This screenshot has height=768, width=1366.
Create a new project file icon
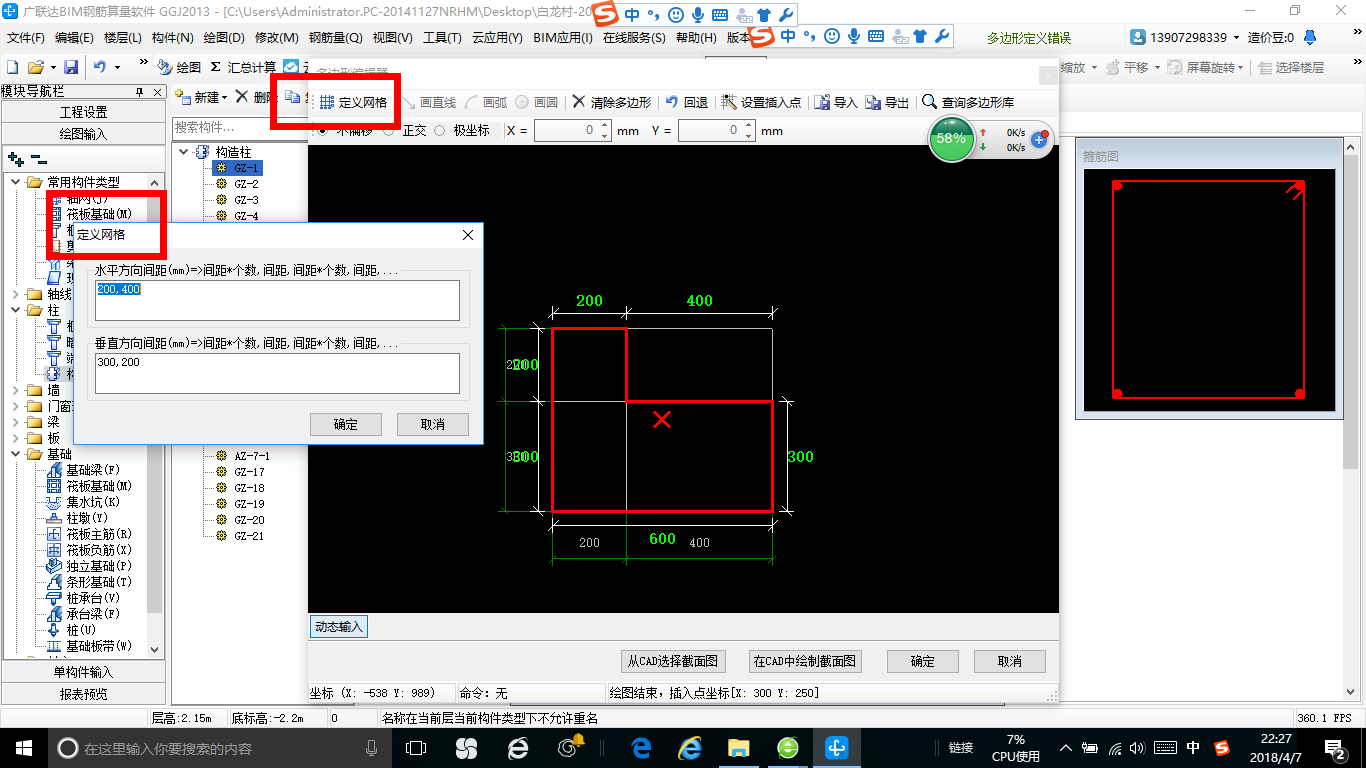tap(13, 67)
